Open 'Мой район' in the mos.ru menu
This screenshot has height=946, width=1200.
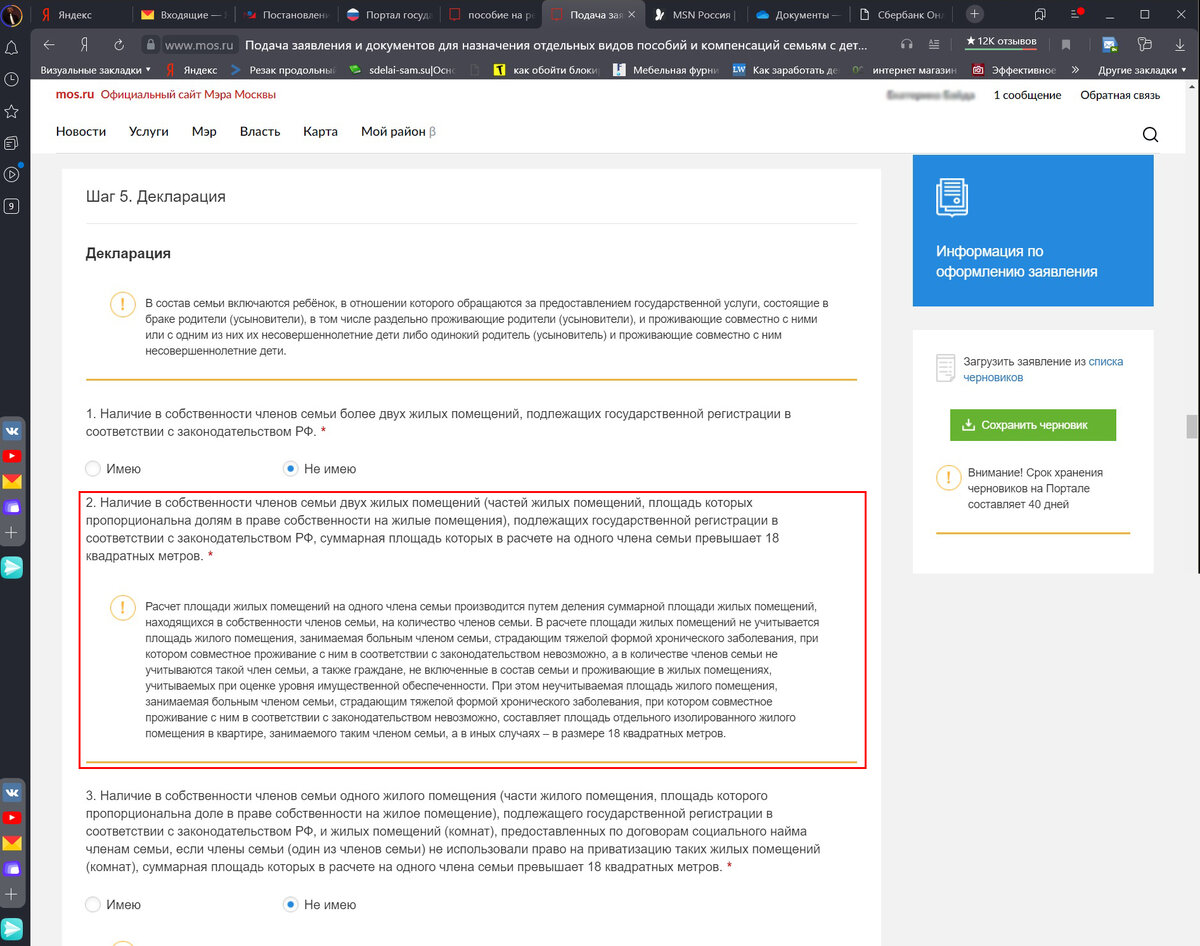(398, 131)
